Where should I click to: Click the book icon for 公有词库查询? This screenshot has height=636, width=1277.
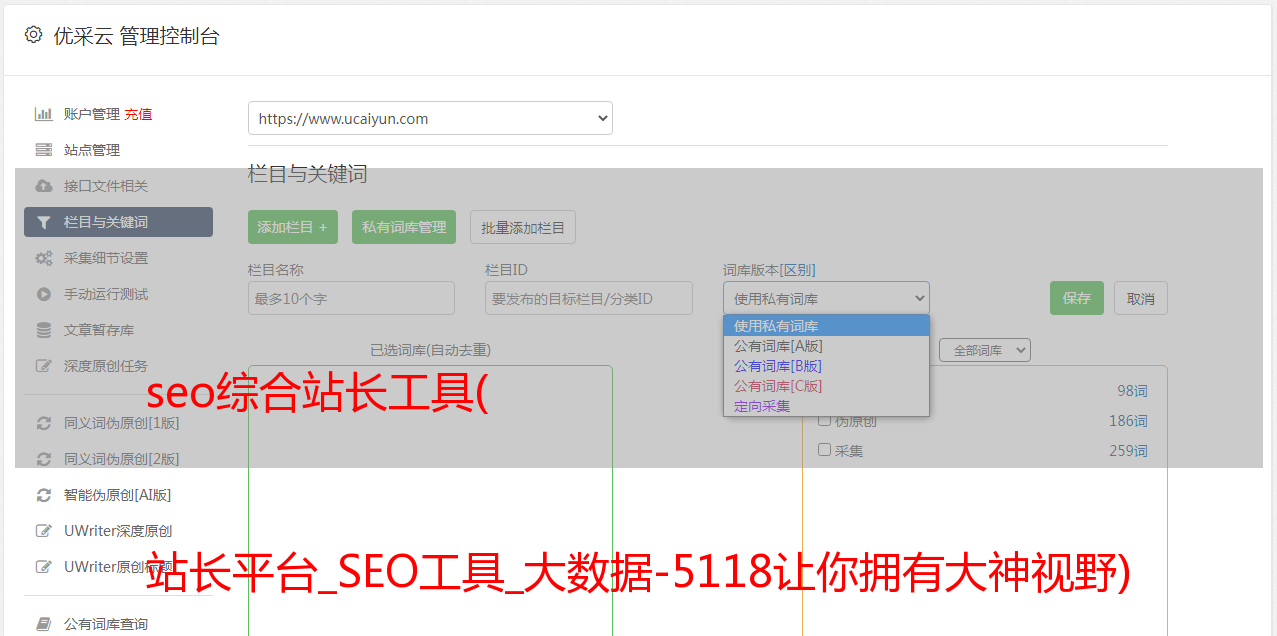click(x=44, y=624)
